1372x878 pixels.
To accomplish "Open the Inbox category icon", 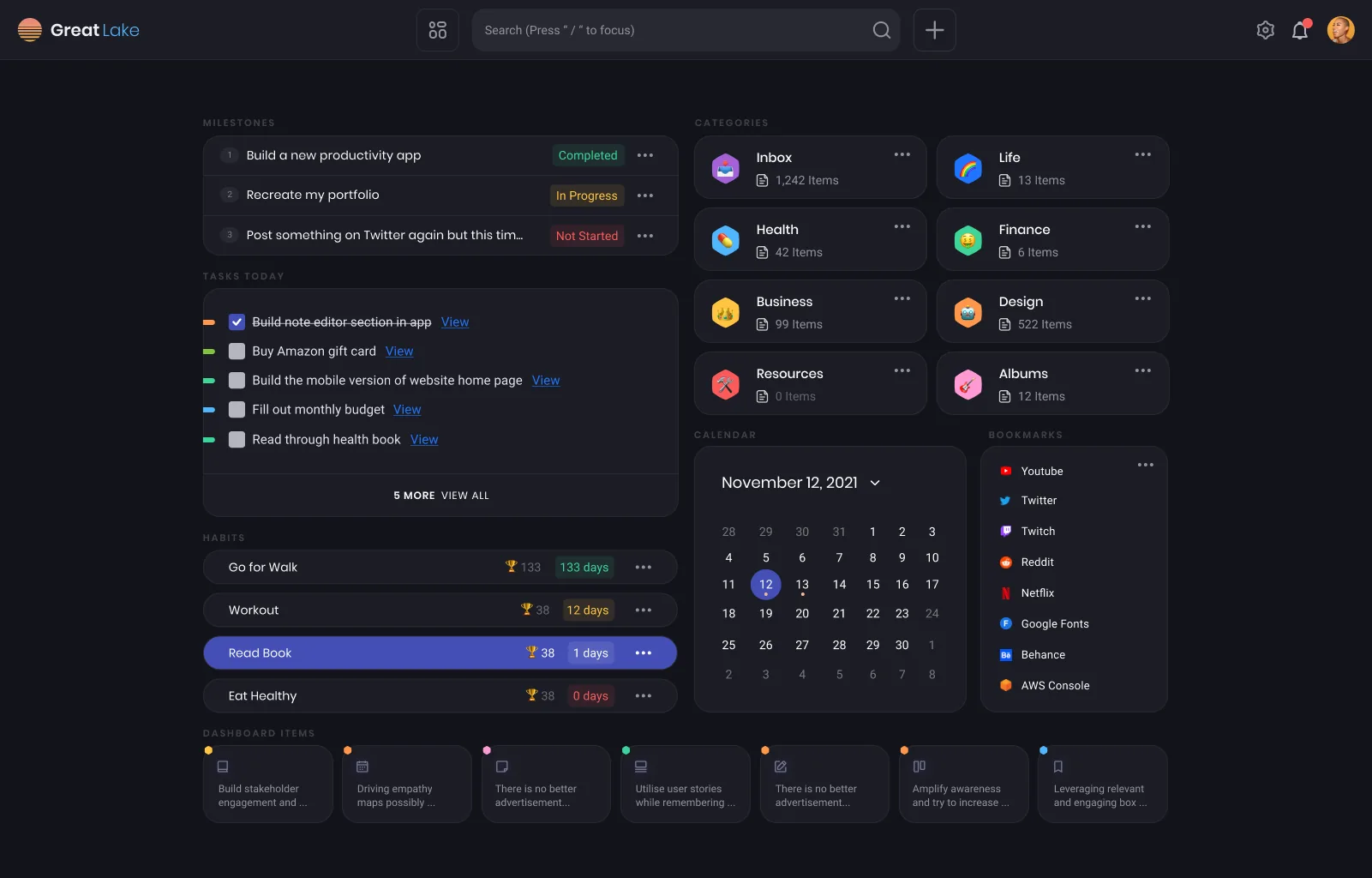I will (726, 168).
